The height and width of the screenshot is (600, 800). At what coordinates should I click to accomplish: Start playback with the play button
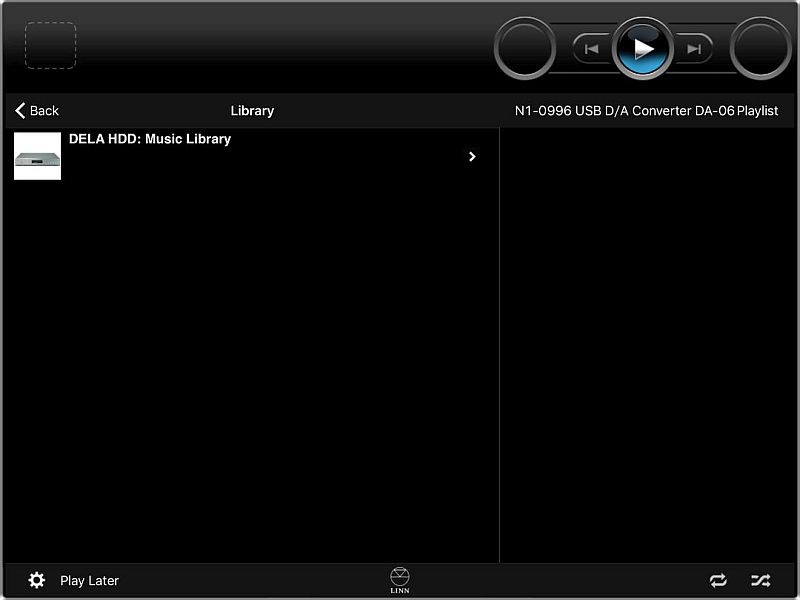[x=642, y=49]
